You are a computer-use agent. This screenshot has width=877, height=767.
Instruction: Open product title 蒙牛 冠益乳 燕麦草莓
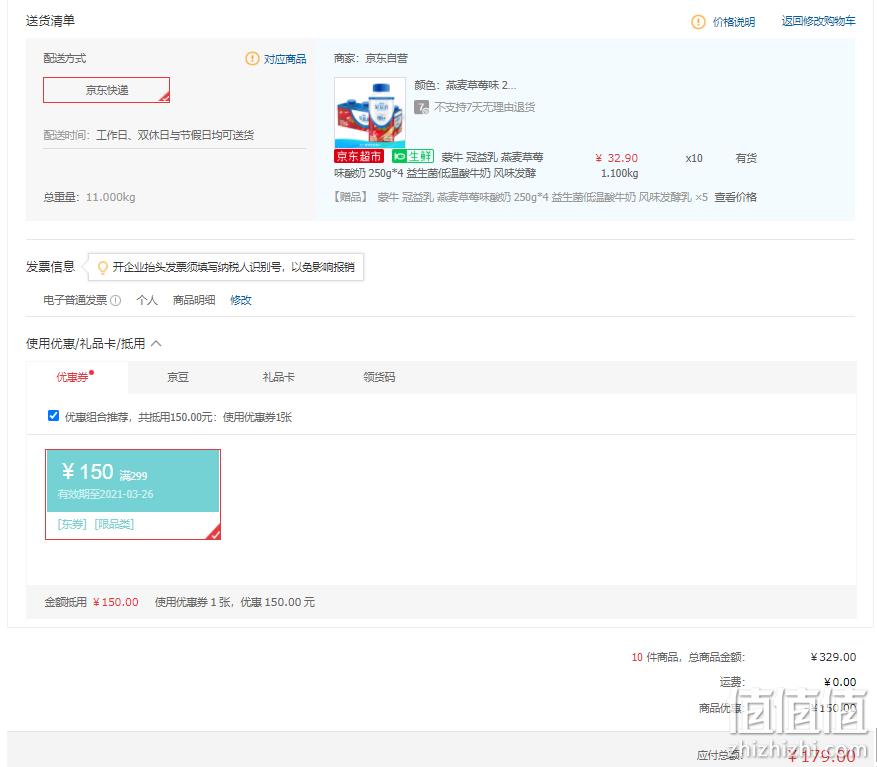point(492,157)
